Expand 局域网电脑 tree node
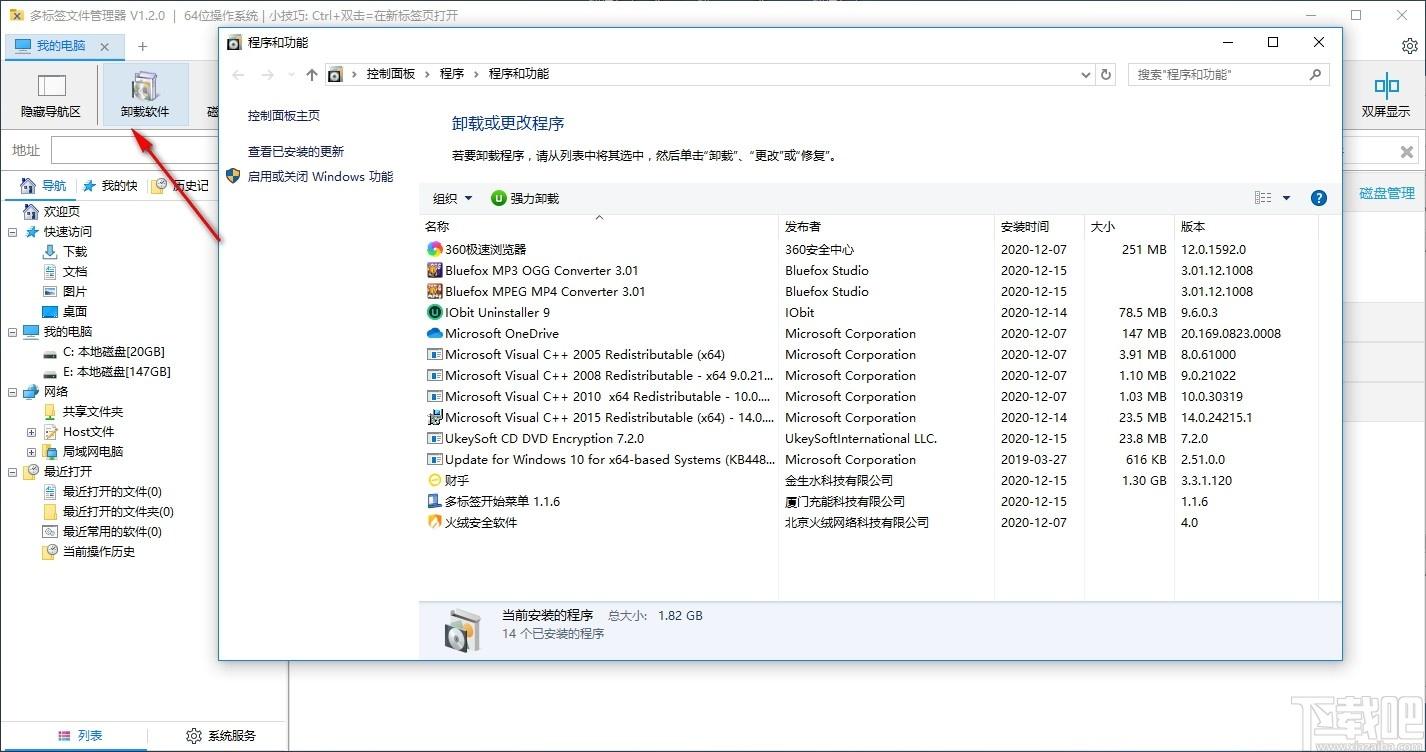1426x752 pixels. click(x=31, y=452)
